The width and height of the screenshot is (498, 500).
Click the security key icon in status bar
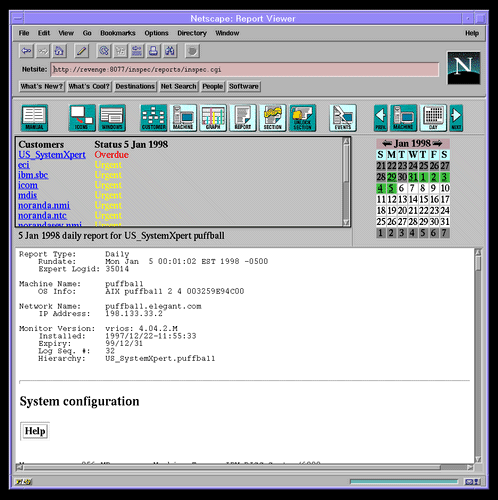23,481
